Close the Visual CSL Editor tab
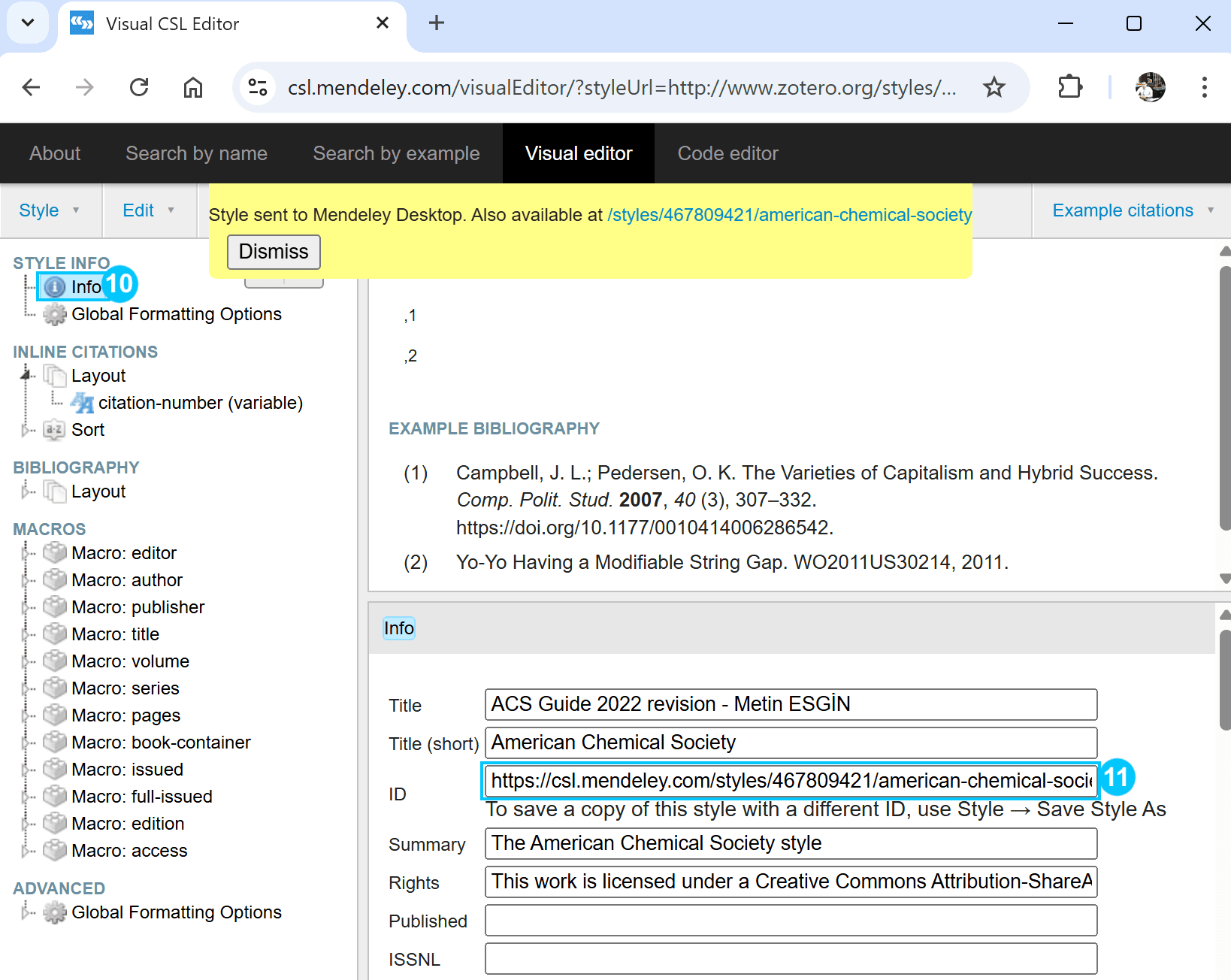Image resolution: width=1231 pixels, height=980 pixels. point(383,23)
